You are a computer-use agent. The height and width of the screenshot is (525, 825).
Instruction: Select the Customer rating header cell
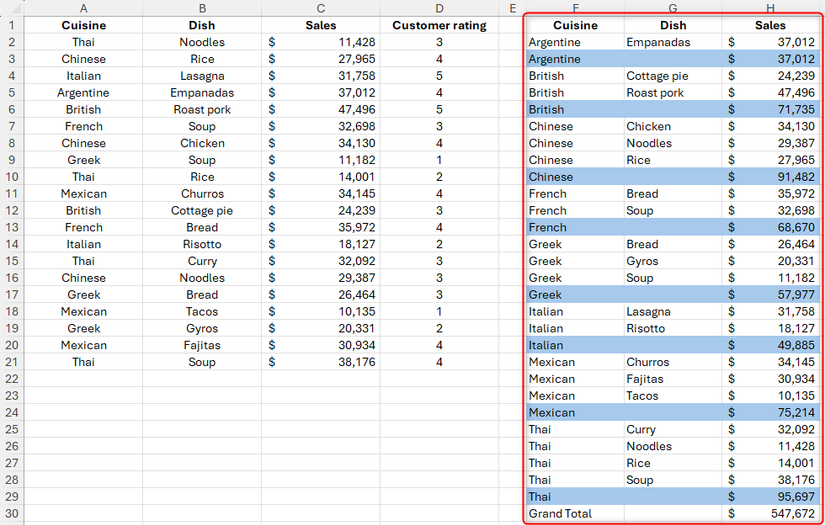[x=439, y=25]
